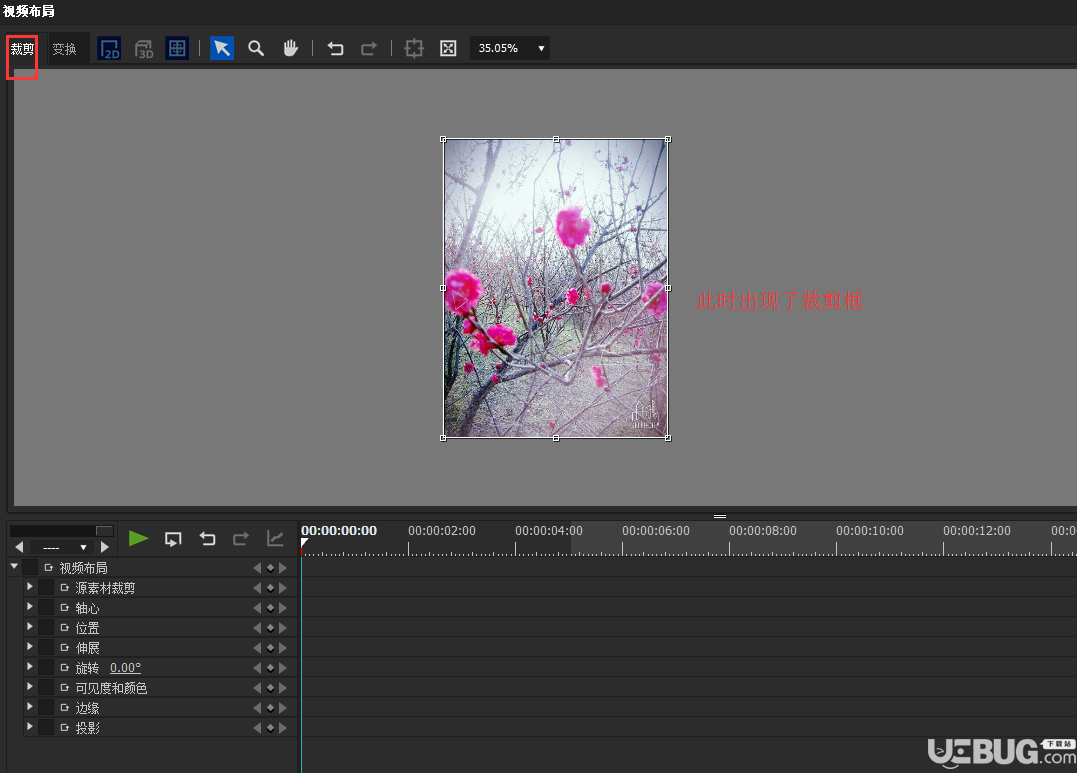Enable the 视频布局 keyframe checkbox
Viewport: 1077px width, 773px height.
click(30, 568)
